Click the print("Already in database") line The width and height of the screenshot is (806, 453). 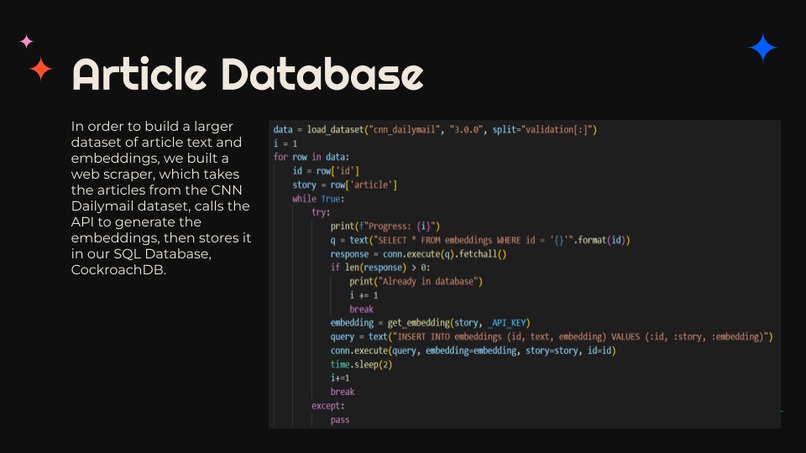tap(416, 281)
